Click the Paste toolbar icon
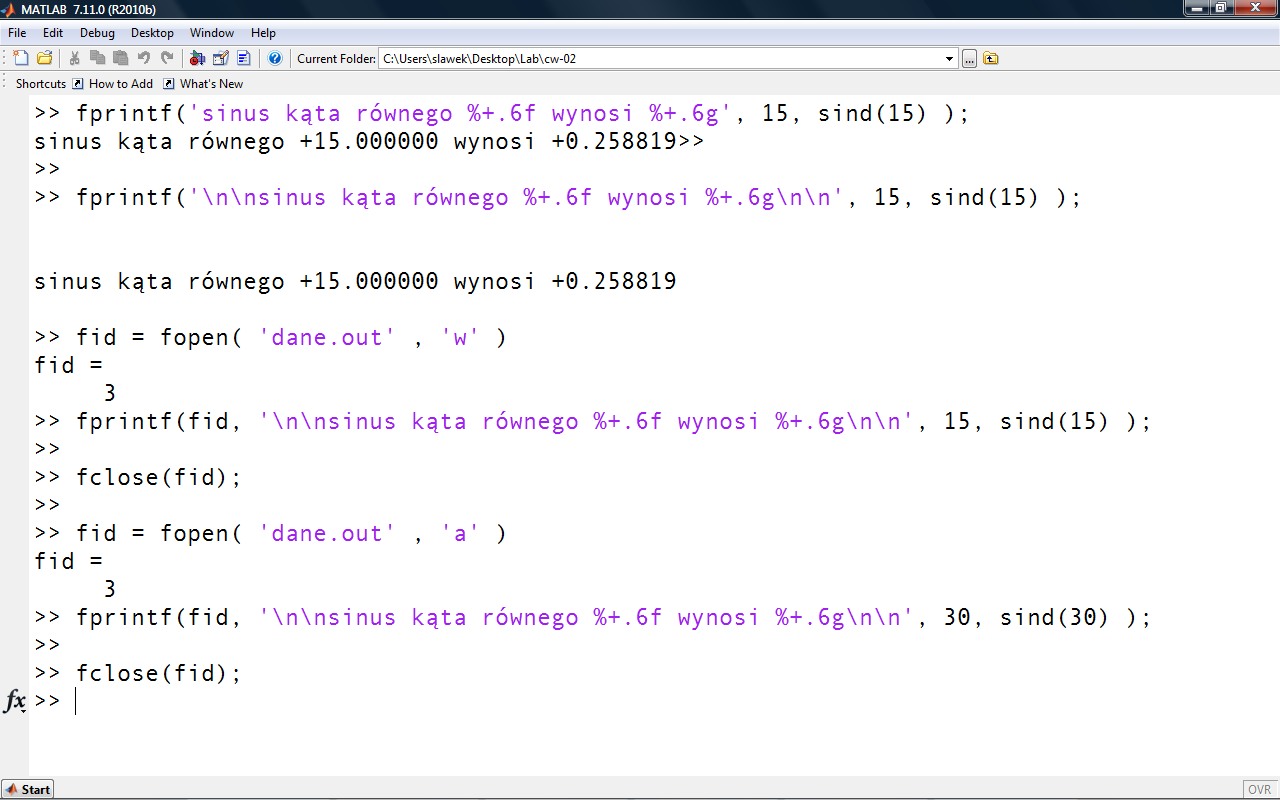The width and height of the screenshot is (1280, 800). click(121, 58)
